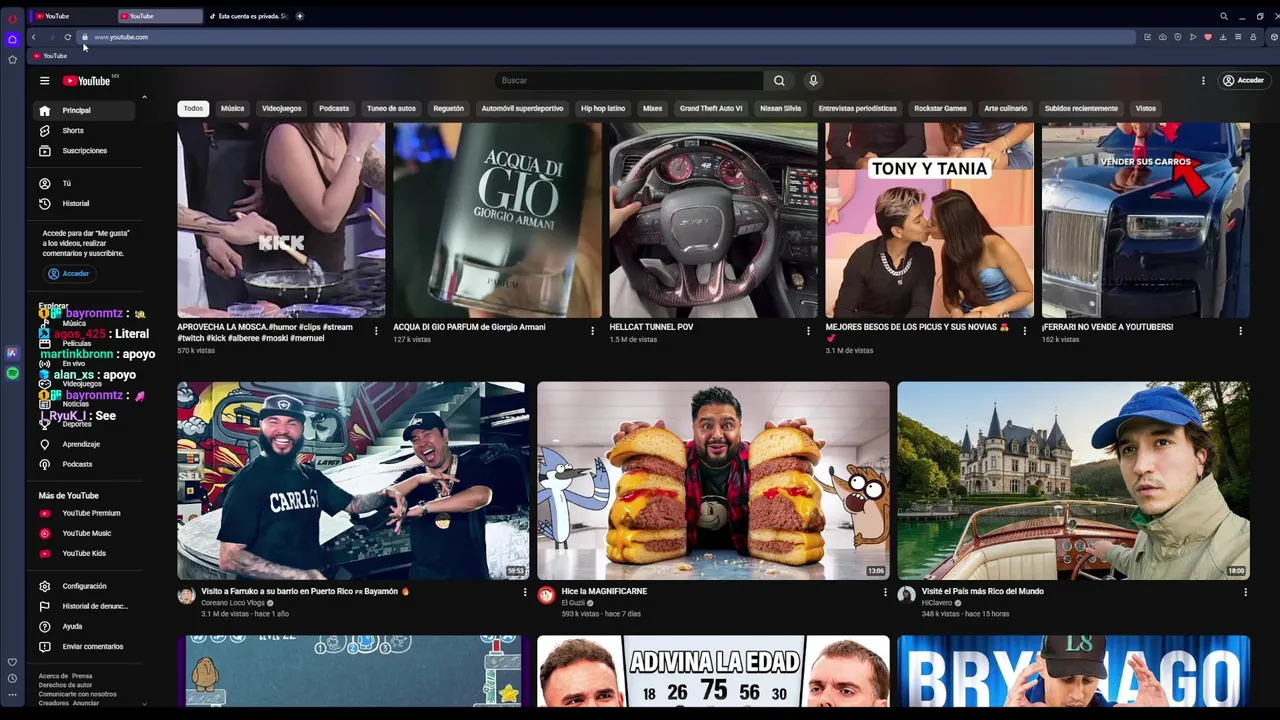Open the Visito a Farruko video thumbnail
1280x720 pixels.
[353, 480]
